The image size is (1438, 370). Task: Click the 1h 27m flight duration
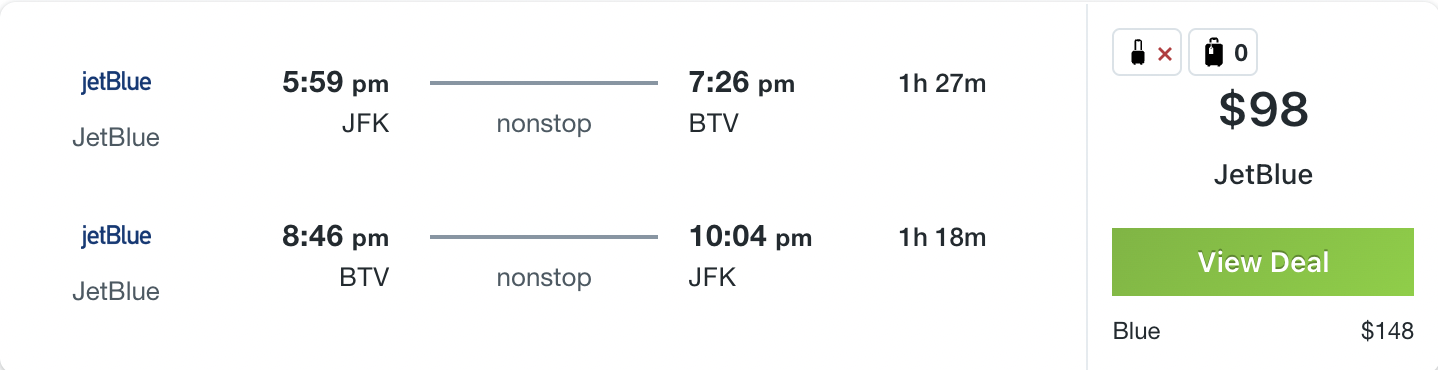coord(942,84)
